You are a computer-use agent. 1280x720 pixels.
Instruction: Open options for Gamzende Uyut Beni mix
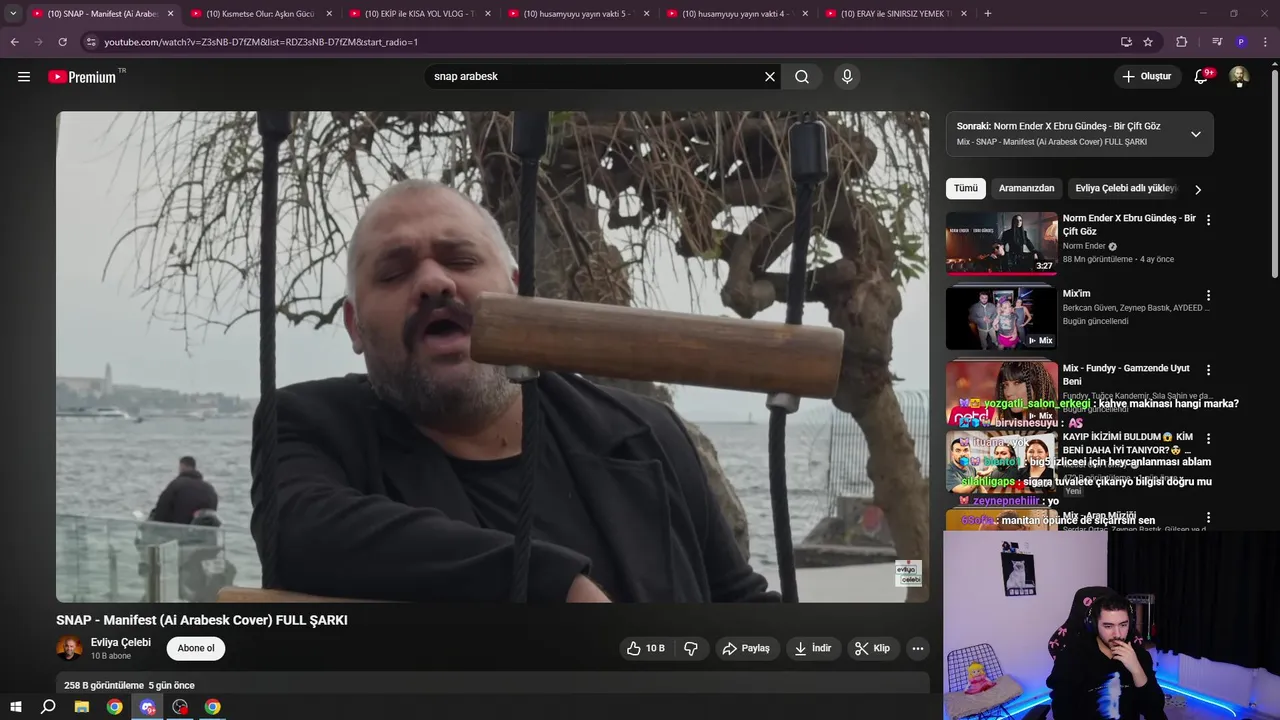tap(1208, 370)
